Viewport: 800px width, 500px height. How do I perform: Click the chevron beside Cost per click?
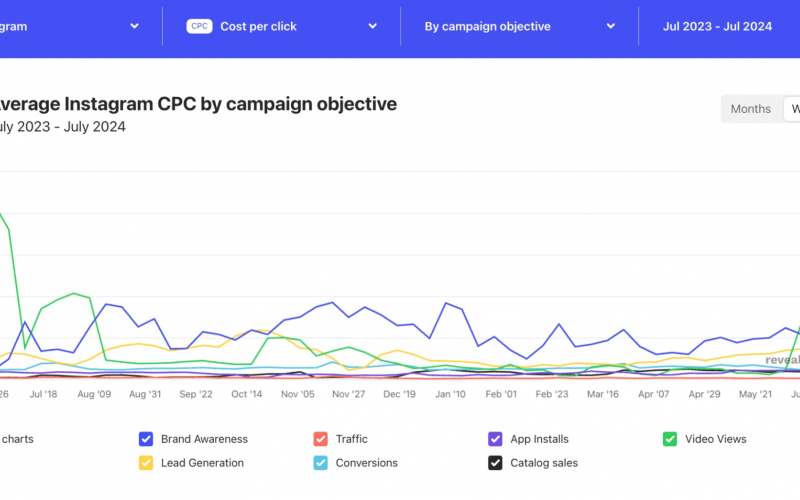click(372, 26)
